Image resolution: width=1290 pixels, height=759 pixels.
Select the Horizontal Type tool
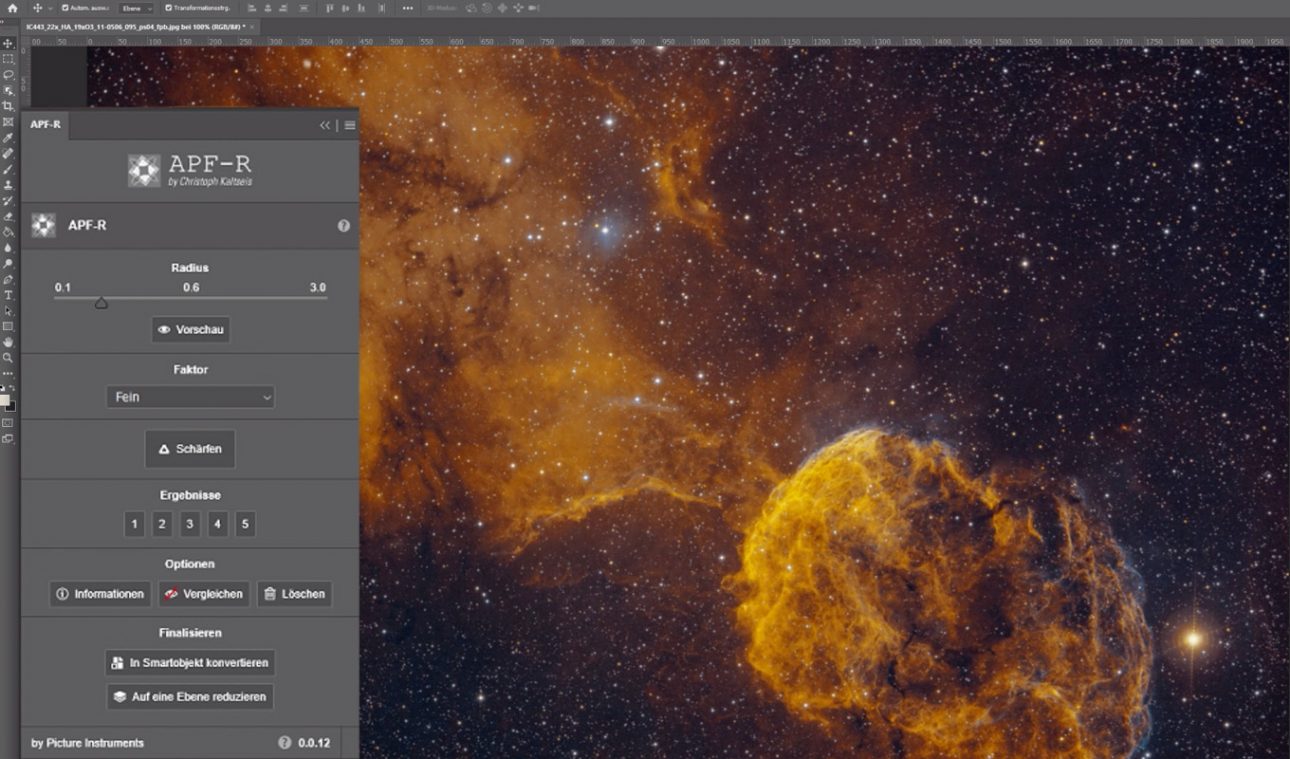pyautogui.click(x=8, y=295)
